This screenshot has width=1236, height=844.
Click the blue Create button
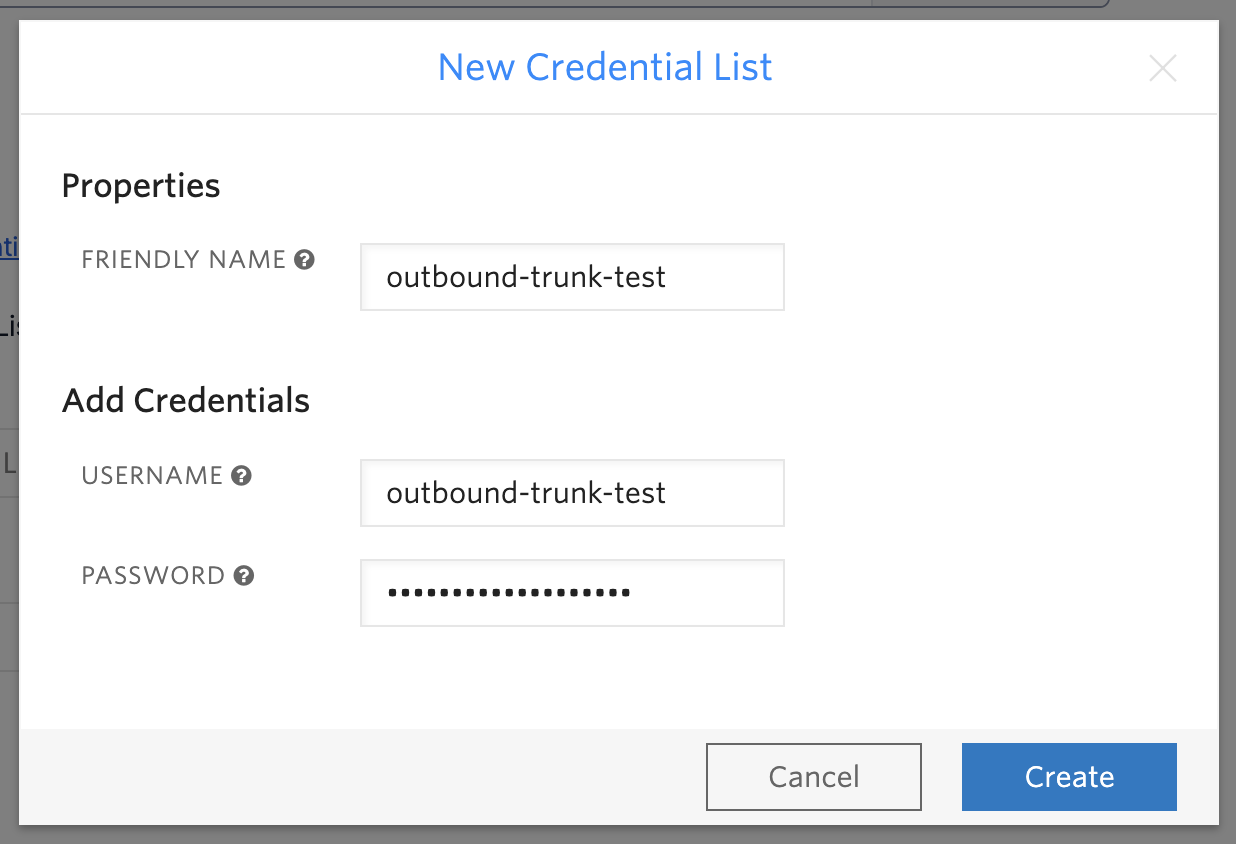click(x=1069, y=777)
